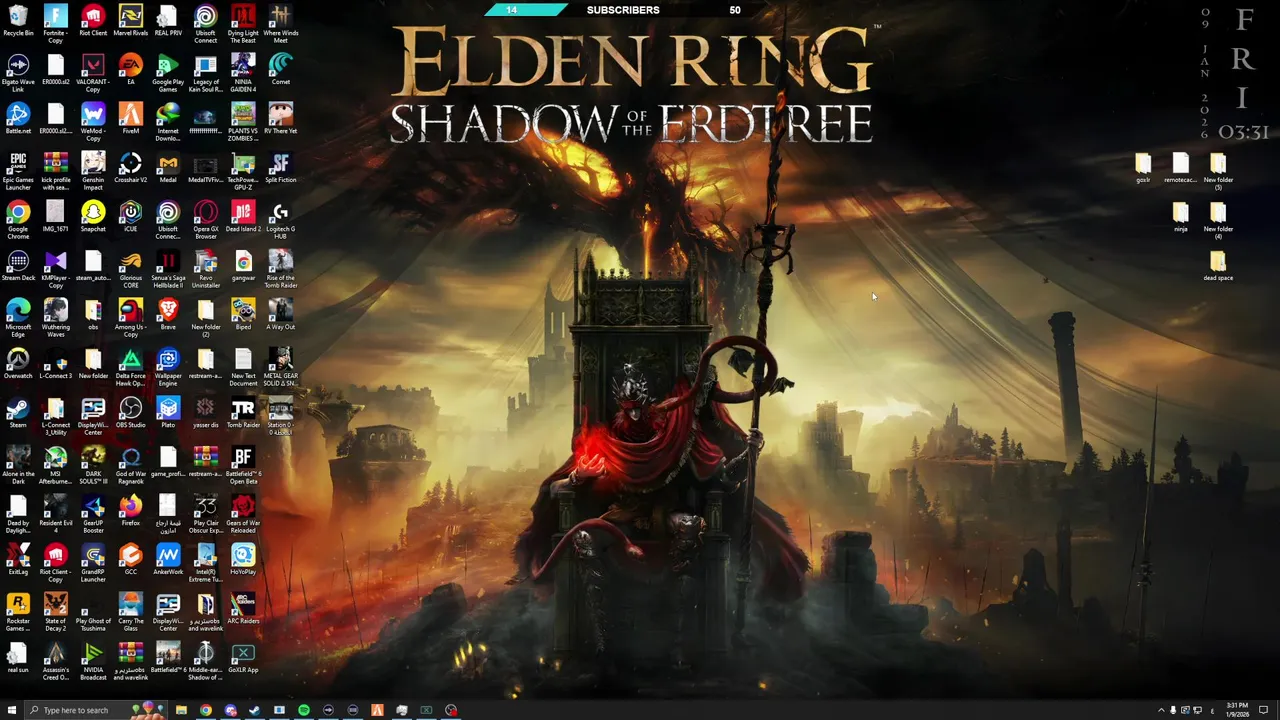The image size is (1280, 720).
Task: Launch Crosshair V2 from the desktop
Action: click(x=130, y=168)
